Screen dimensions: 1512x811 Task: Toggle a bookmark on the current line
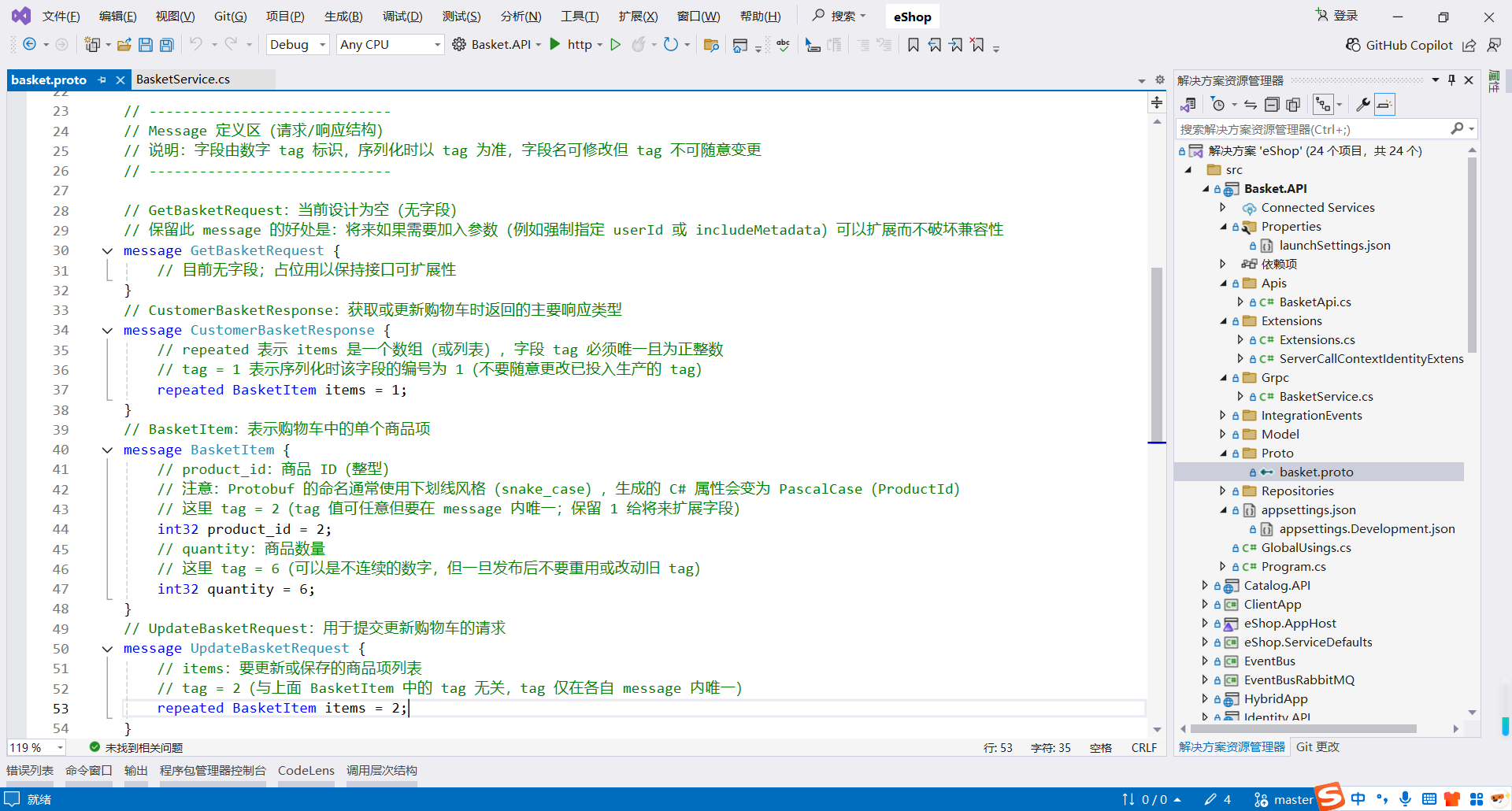(x=913, y=45)
